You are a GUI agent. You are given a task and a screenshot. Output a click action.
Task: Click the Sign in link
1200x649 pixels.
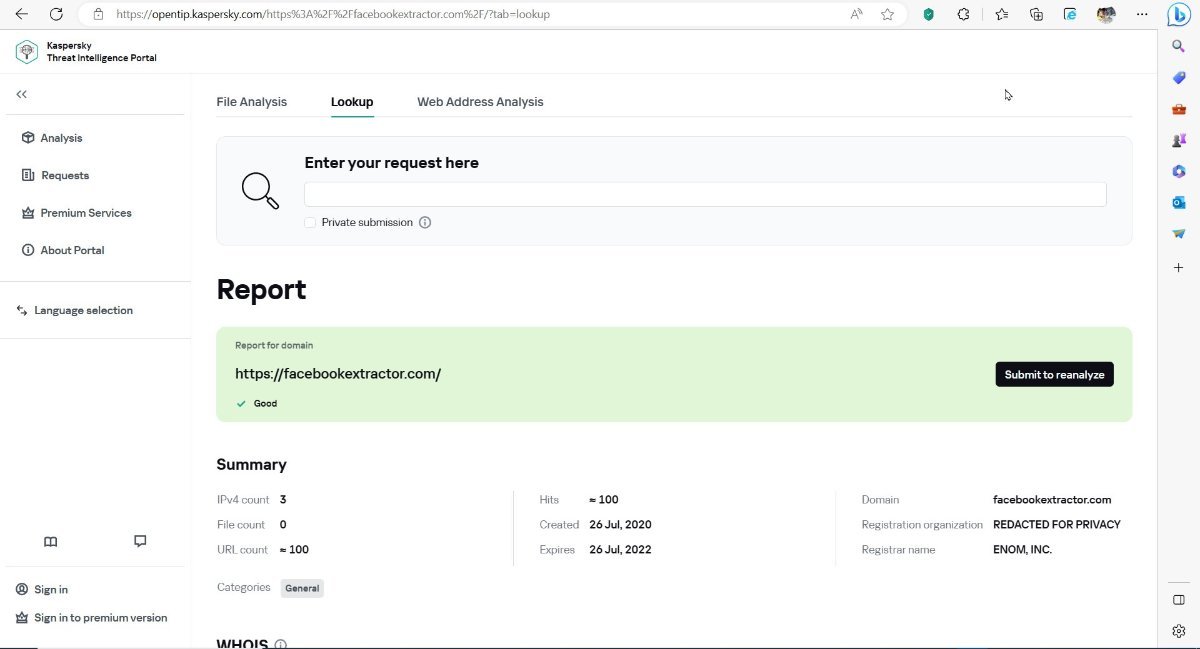coord(42,590)
